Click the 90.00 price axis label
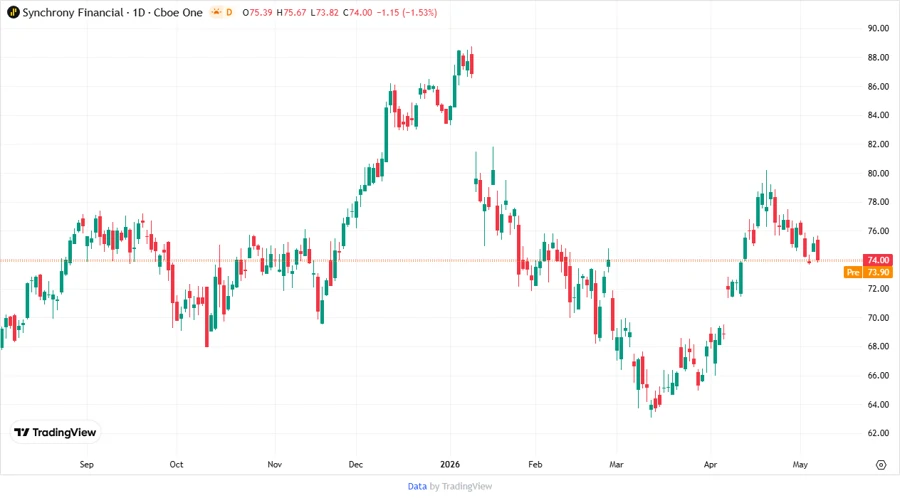 (x=878, y=28)
